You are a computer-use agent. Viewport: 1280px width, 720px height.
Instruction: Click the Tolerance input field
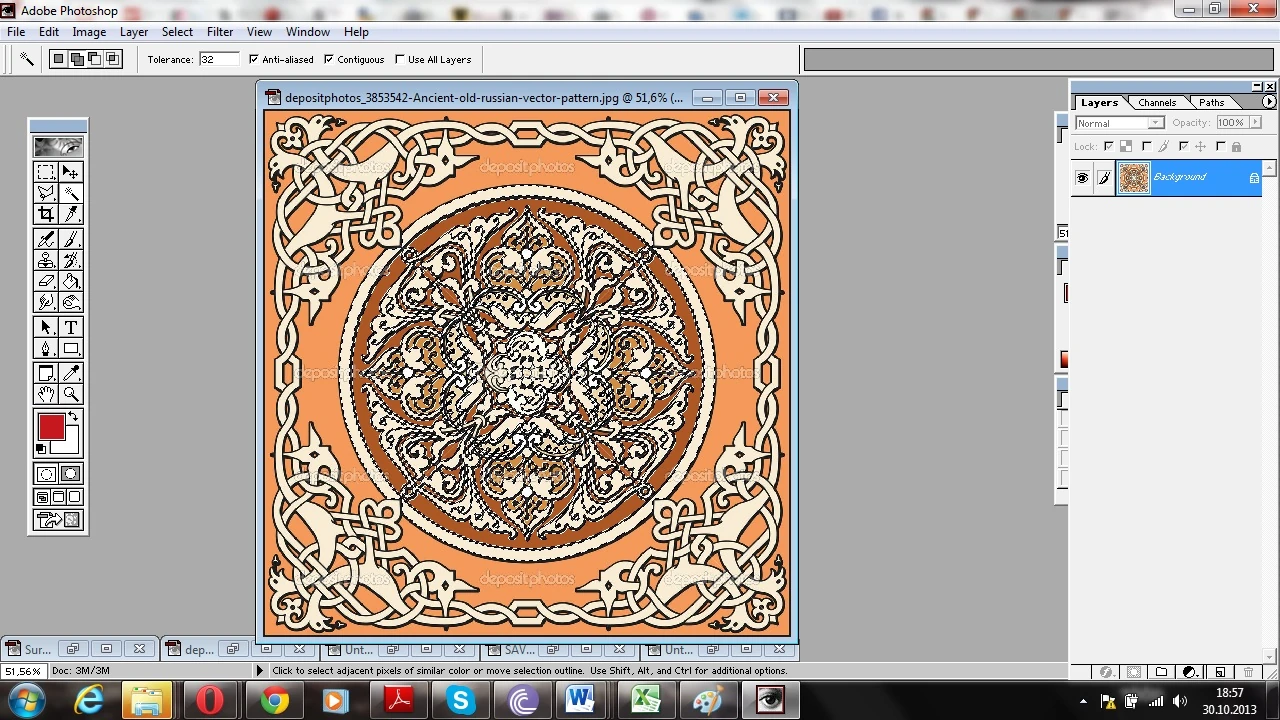[218, 60]
